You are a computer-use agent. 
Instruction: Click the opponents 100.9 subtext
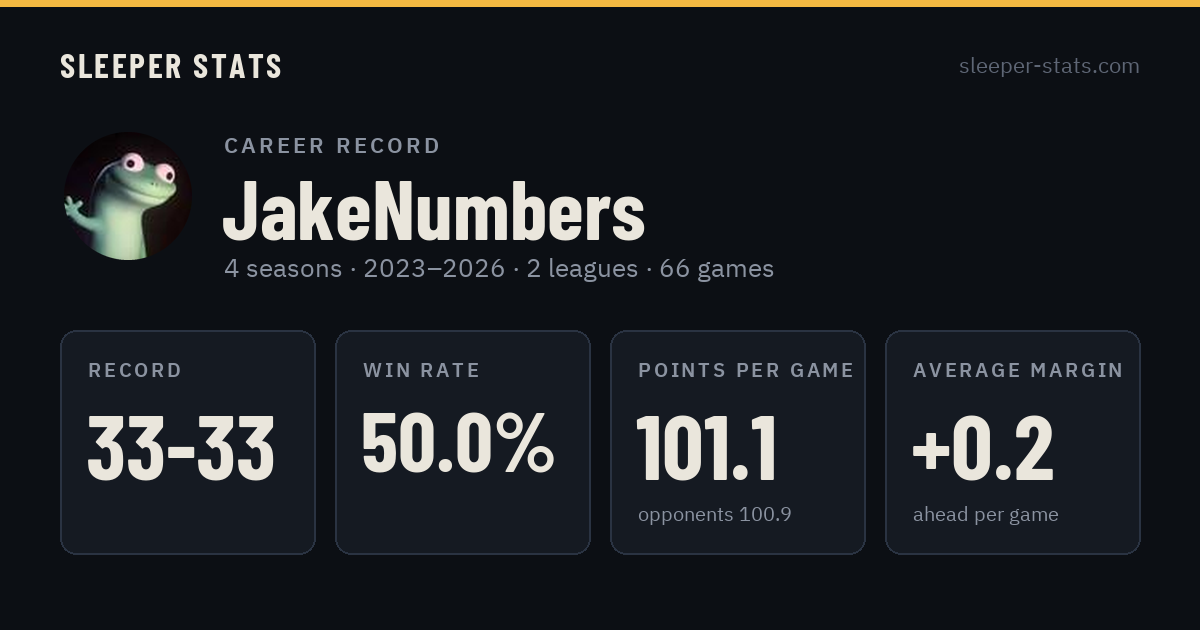(715, 515)
